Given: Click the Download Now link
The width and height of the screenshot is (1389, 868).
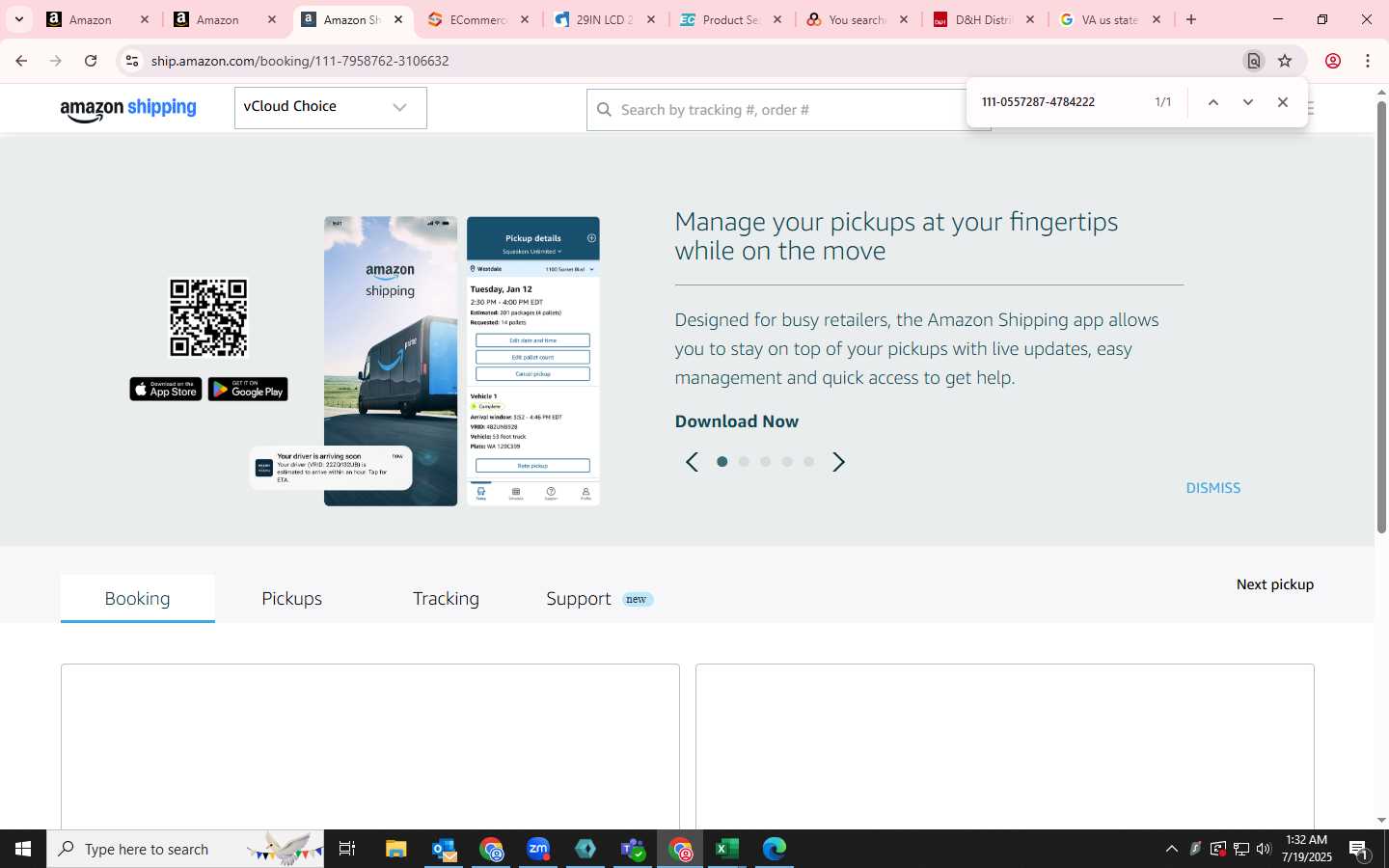Looking at the screenshot, I should (x=737, y=421).
